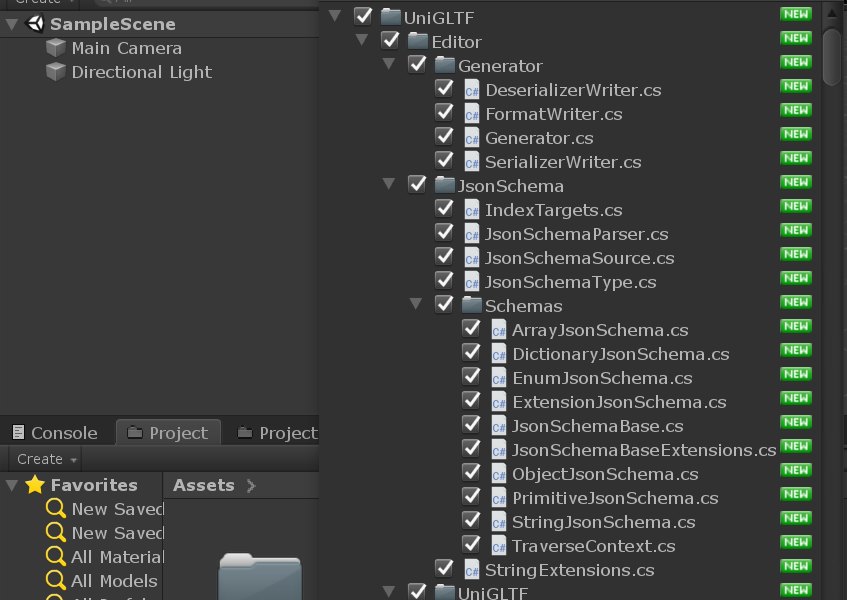
Task: Click the Unity logo beside SampleScene
Action: click(x=35, y=24)
